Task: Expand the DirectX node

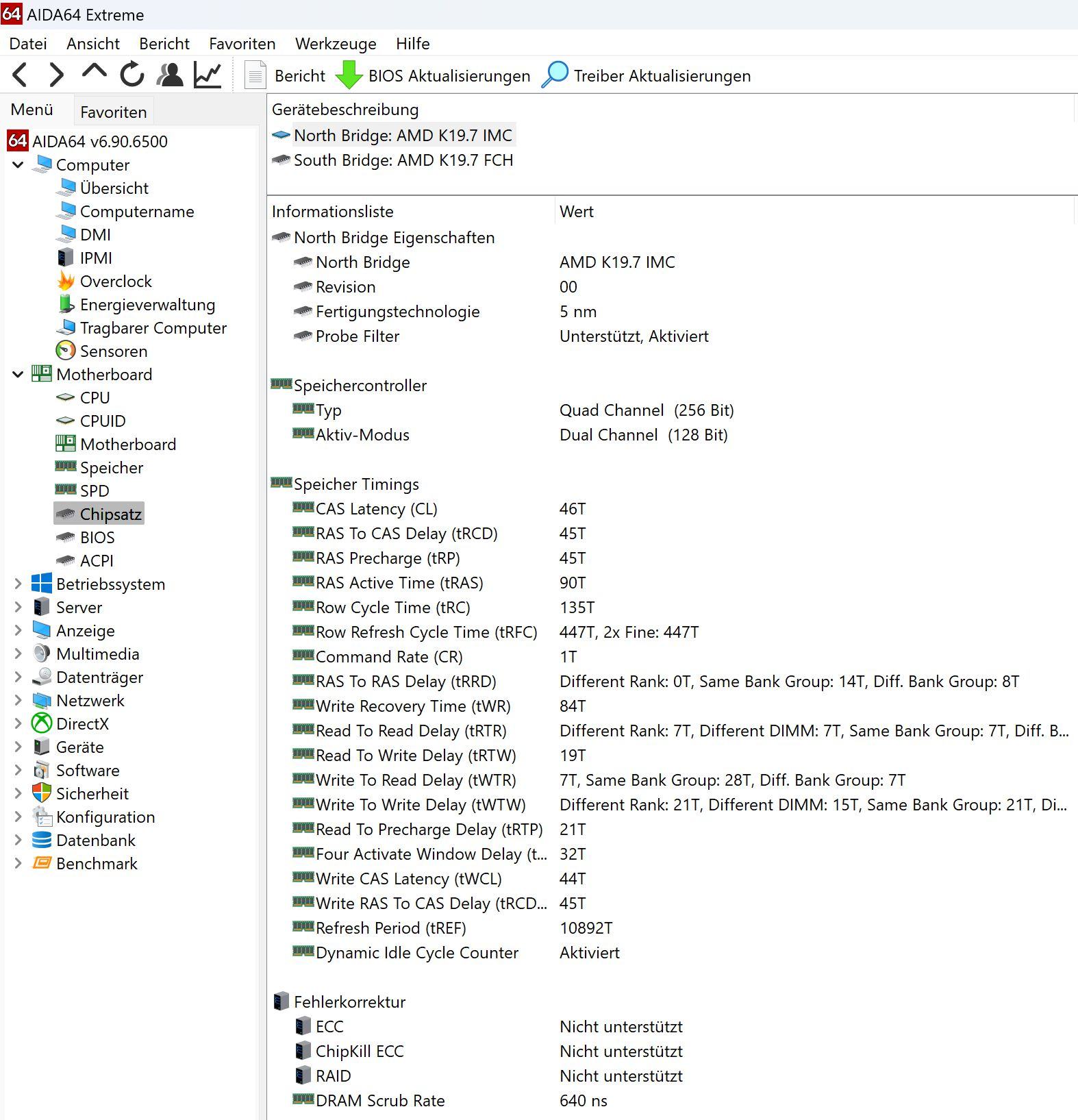Action: tap(18, 724)
